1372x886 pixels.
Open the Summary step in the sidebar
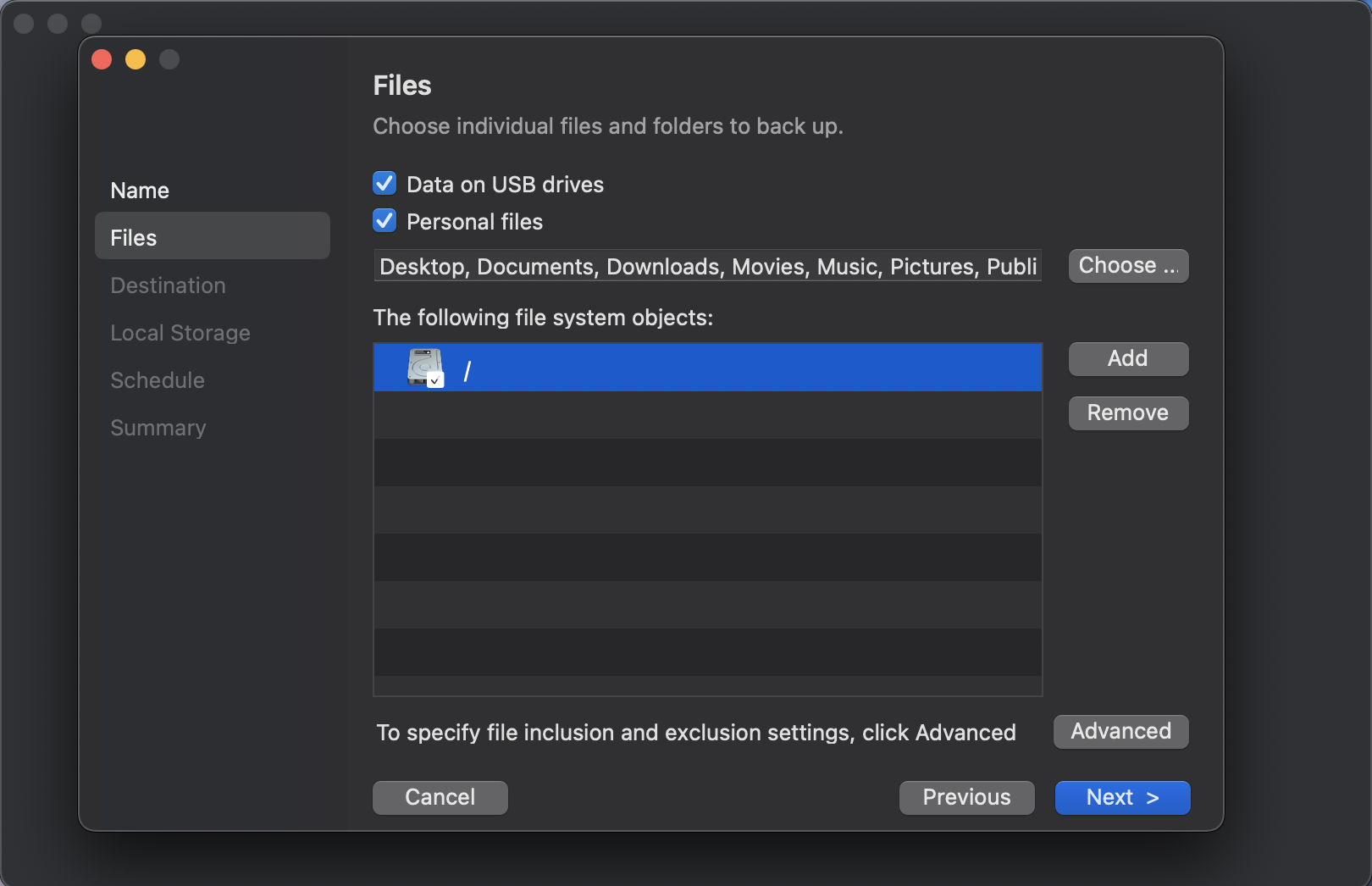click(x=213, y=428)
